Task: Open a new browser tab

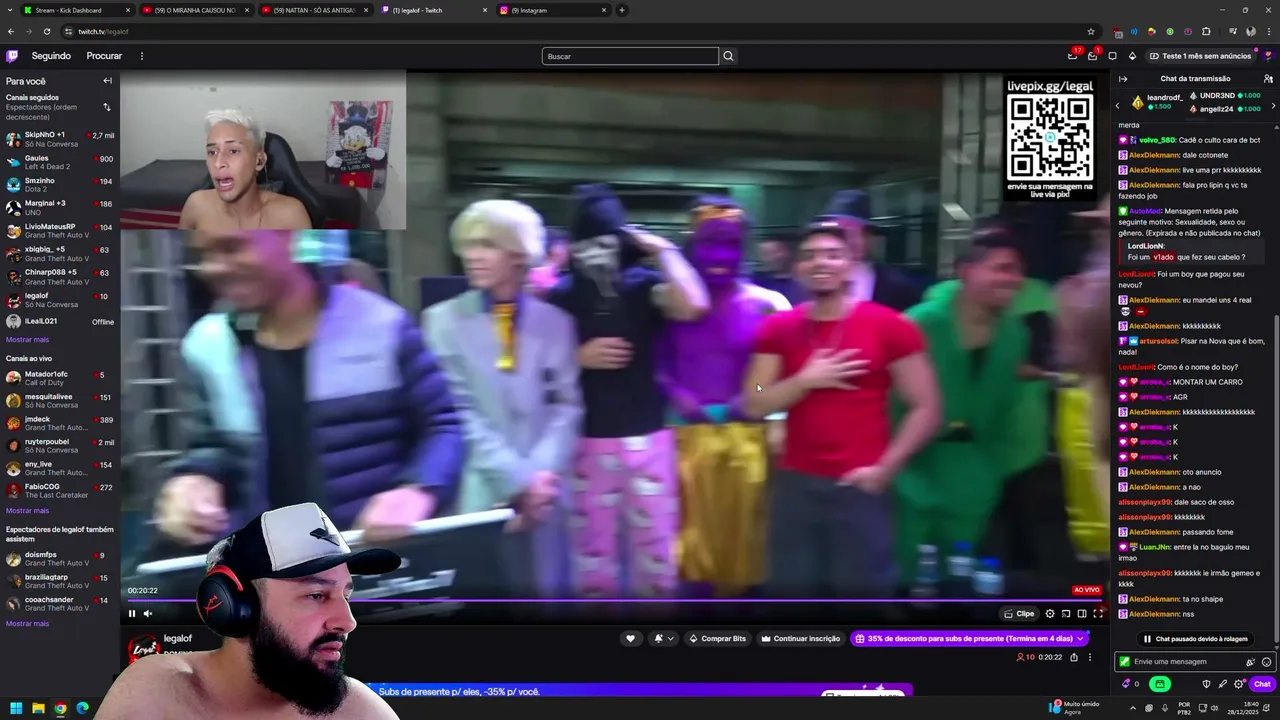Action: coord(622,10)
